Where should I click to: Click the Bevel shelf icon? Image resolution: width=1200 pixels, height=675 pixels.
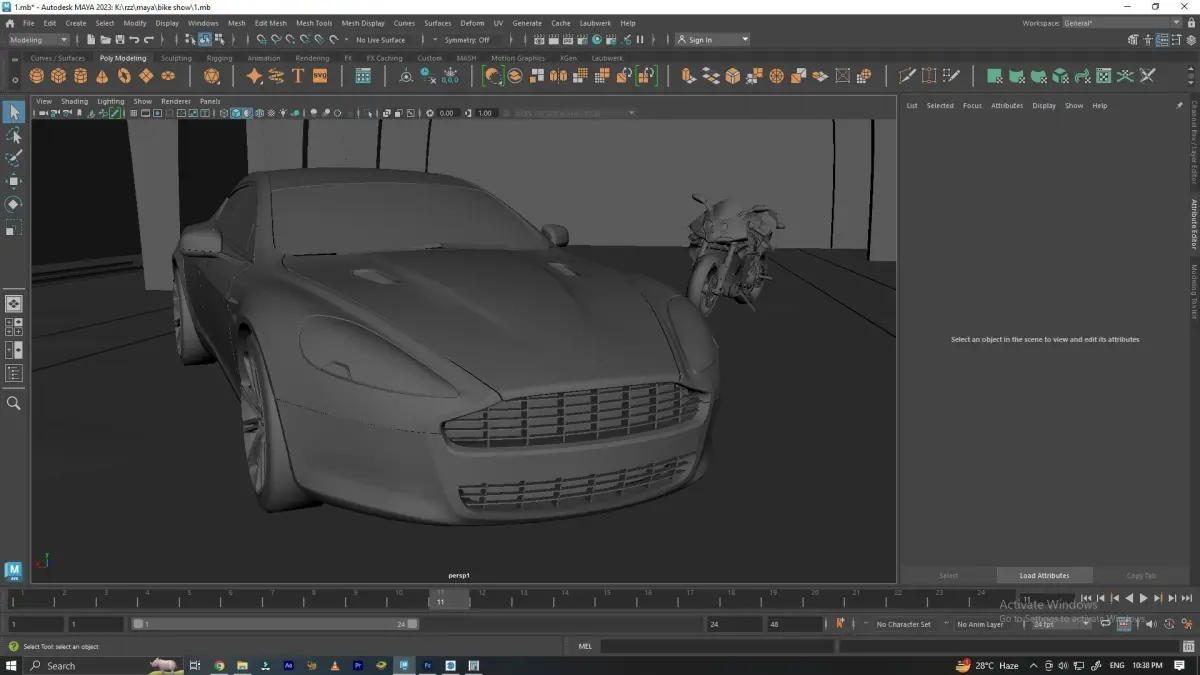point(733,76)
